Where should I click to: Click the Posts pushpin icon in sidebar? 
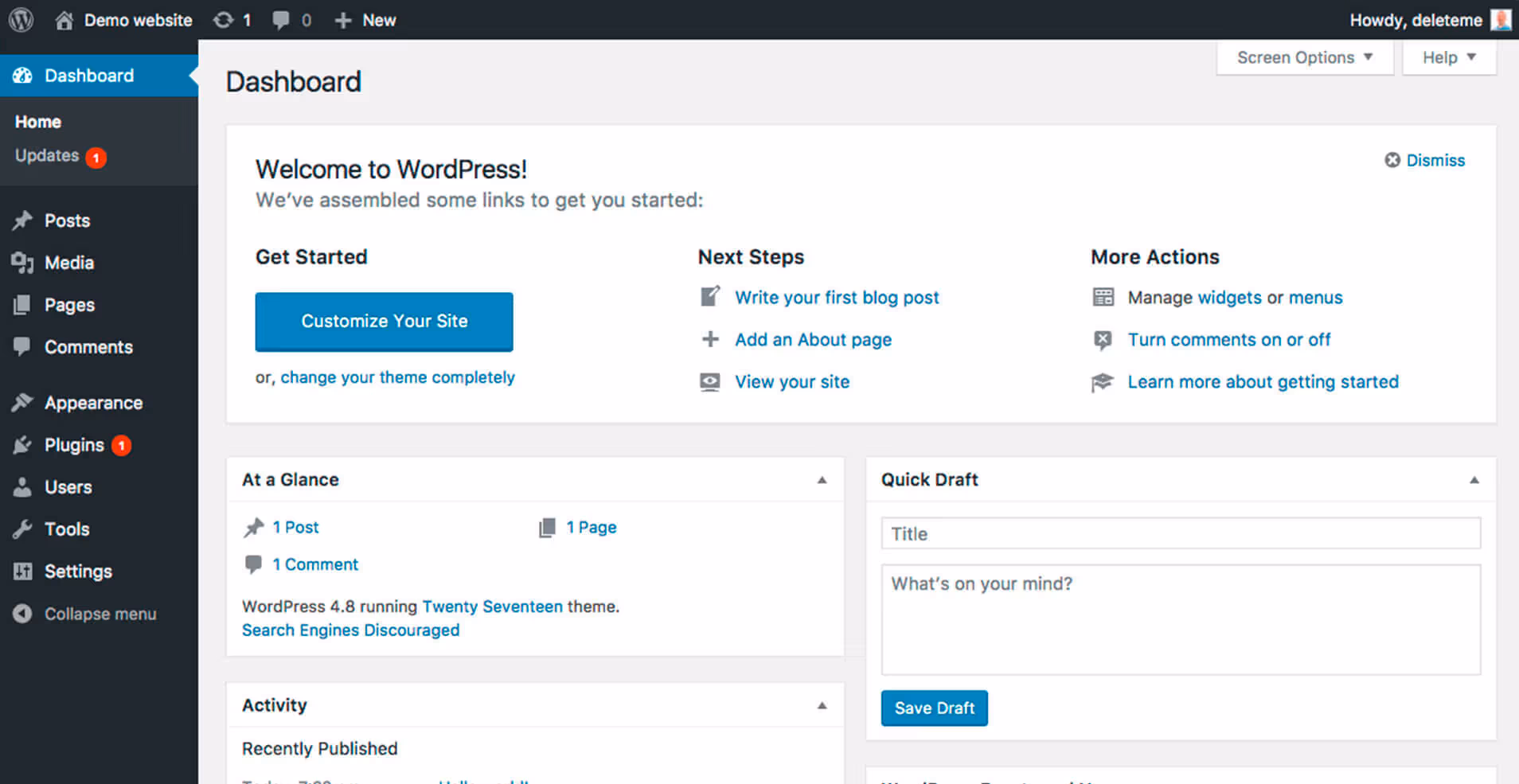pos(22,220)
